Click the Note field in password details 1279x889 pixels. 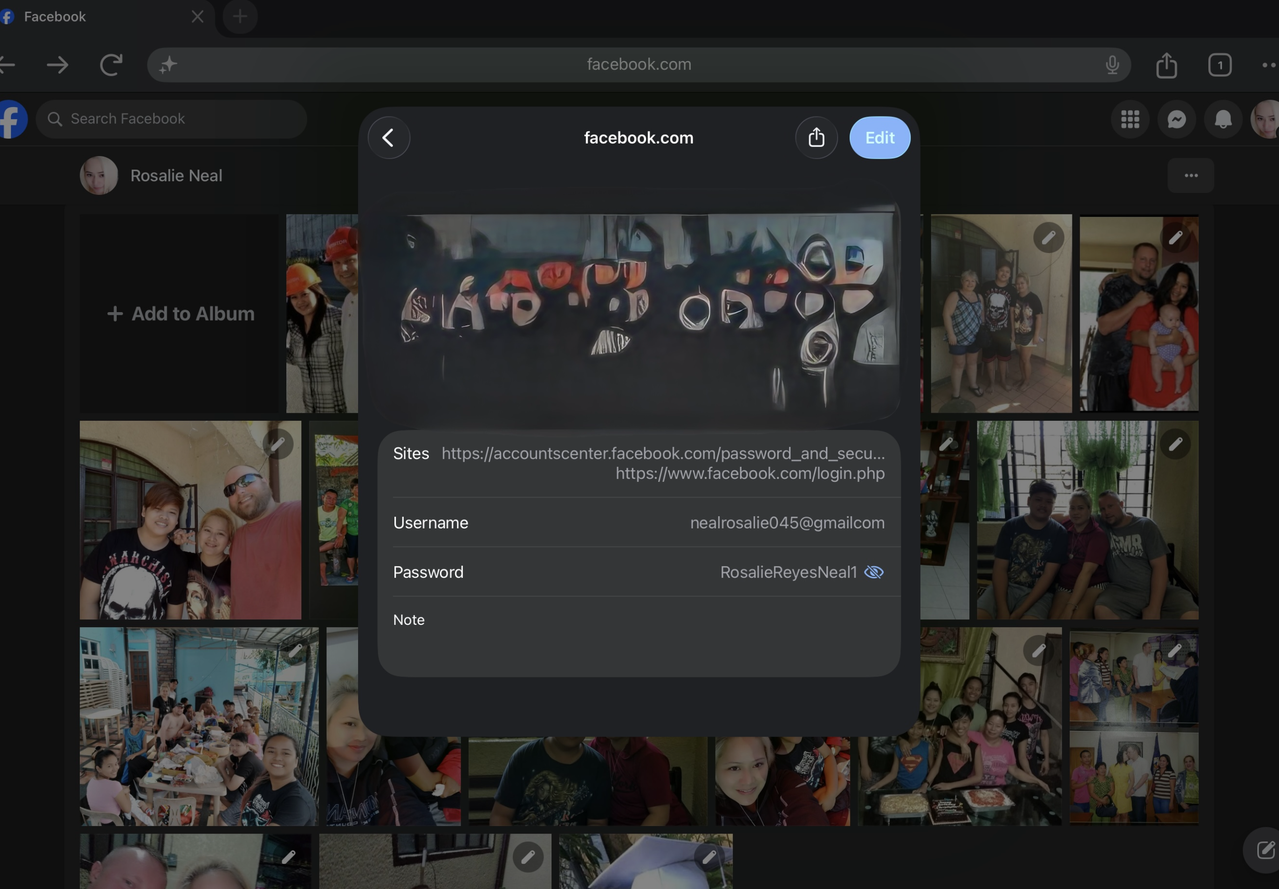point(639,633)
